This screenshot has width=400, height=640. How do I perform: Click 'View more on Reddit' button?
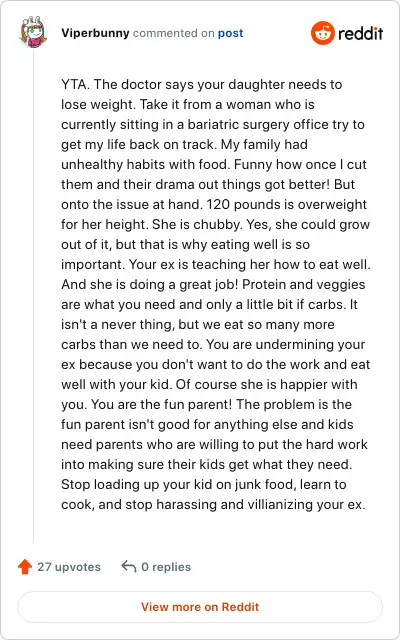pos(200,607)
